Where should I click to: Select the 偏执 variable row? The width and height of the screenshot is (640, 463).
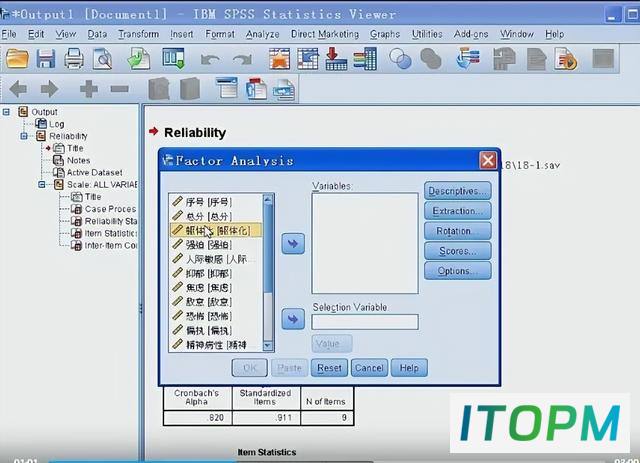pyautogui.click(x=215, y=330)
